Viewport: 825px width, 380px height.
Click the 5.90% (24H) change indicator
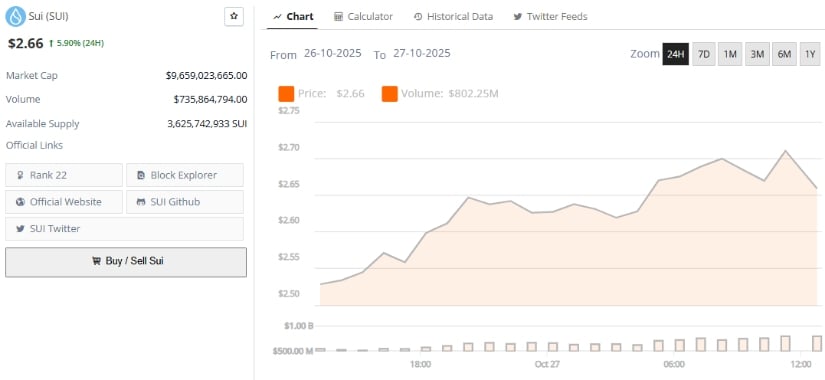pyautogui.click(x=76, y=43)
